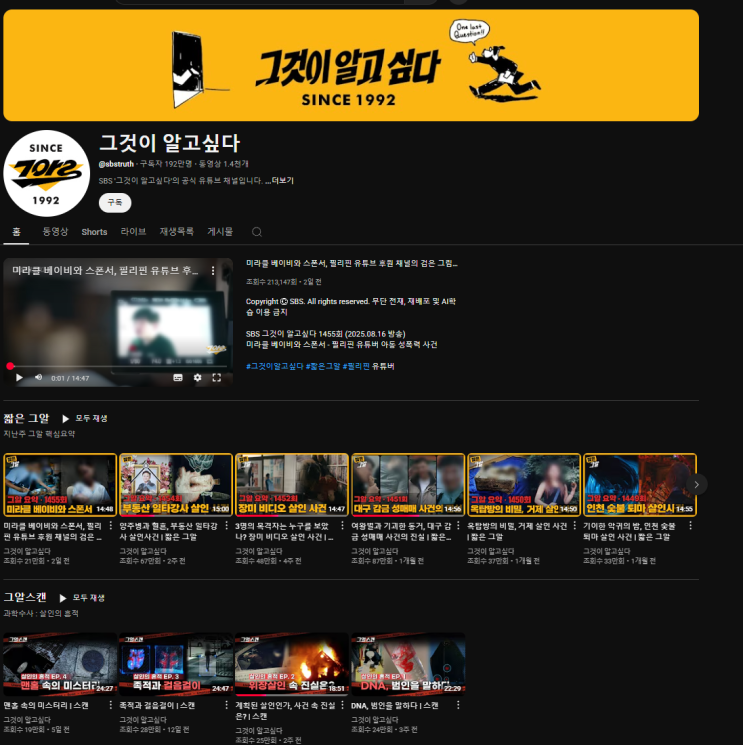Open options for DNA, 범인을 말하다 video
Image resolution: width=743 pixels, height=745 pixels.
pyautogui.click(x=458, y=705)
